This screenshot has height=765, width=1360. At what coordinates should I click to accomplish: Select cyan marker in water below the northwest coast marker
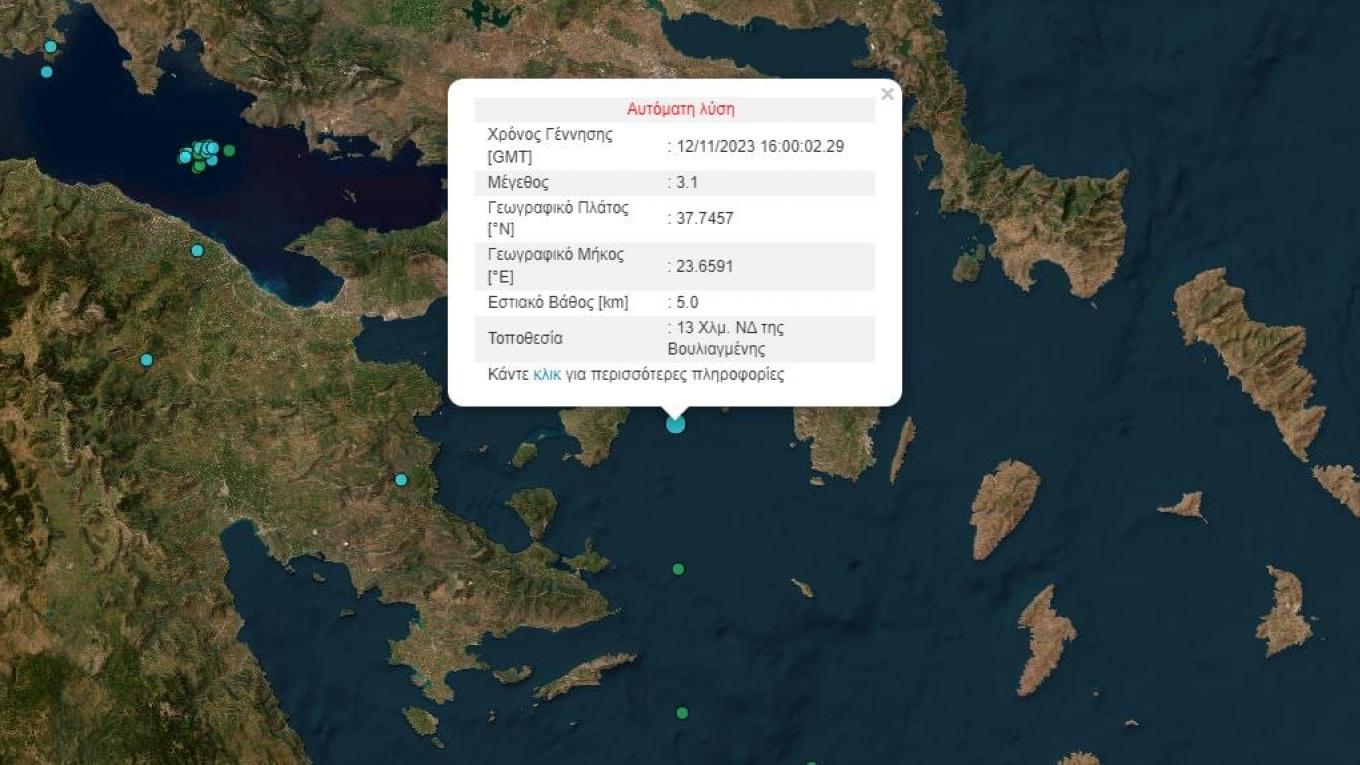point(46,72)
